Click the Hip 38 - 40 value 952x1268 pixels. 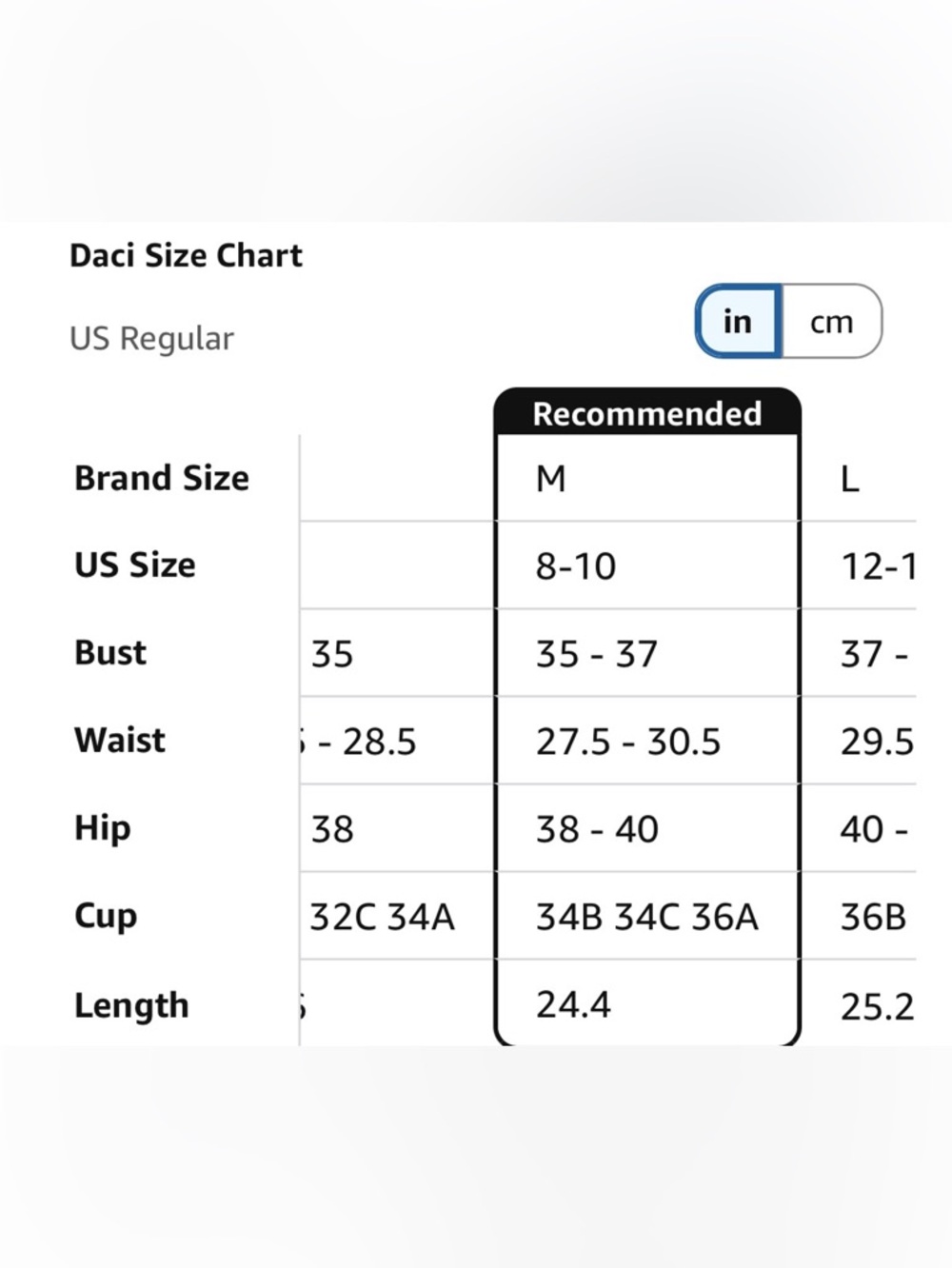[597, 829]
